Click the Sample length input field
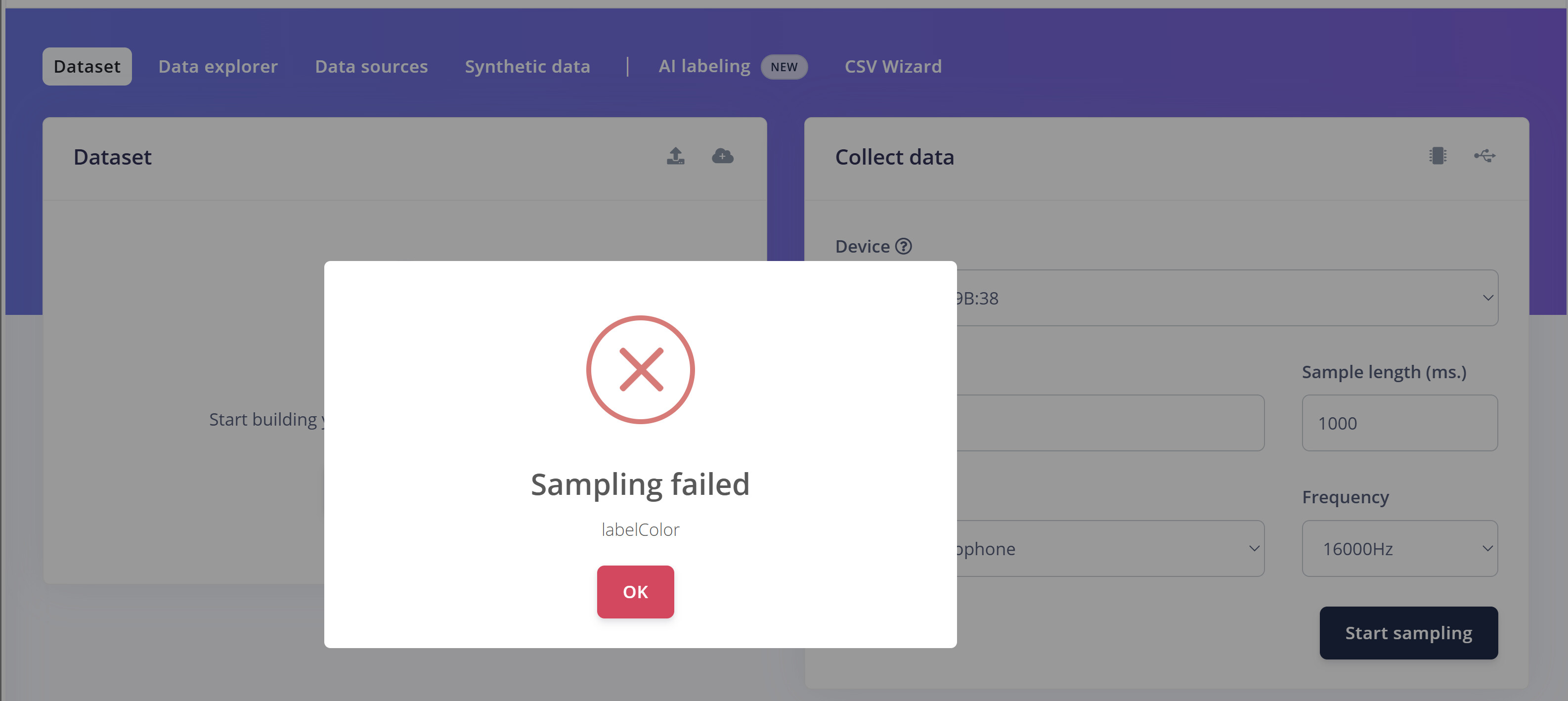1568x701 pixels. 1399,423
